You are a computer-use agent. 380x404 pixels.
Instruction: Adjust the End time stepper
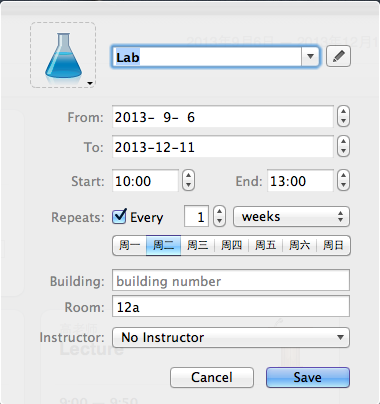click(343, 180)
